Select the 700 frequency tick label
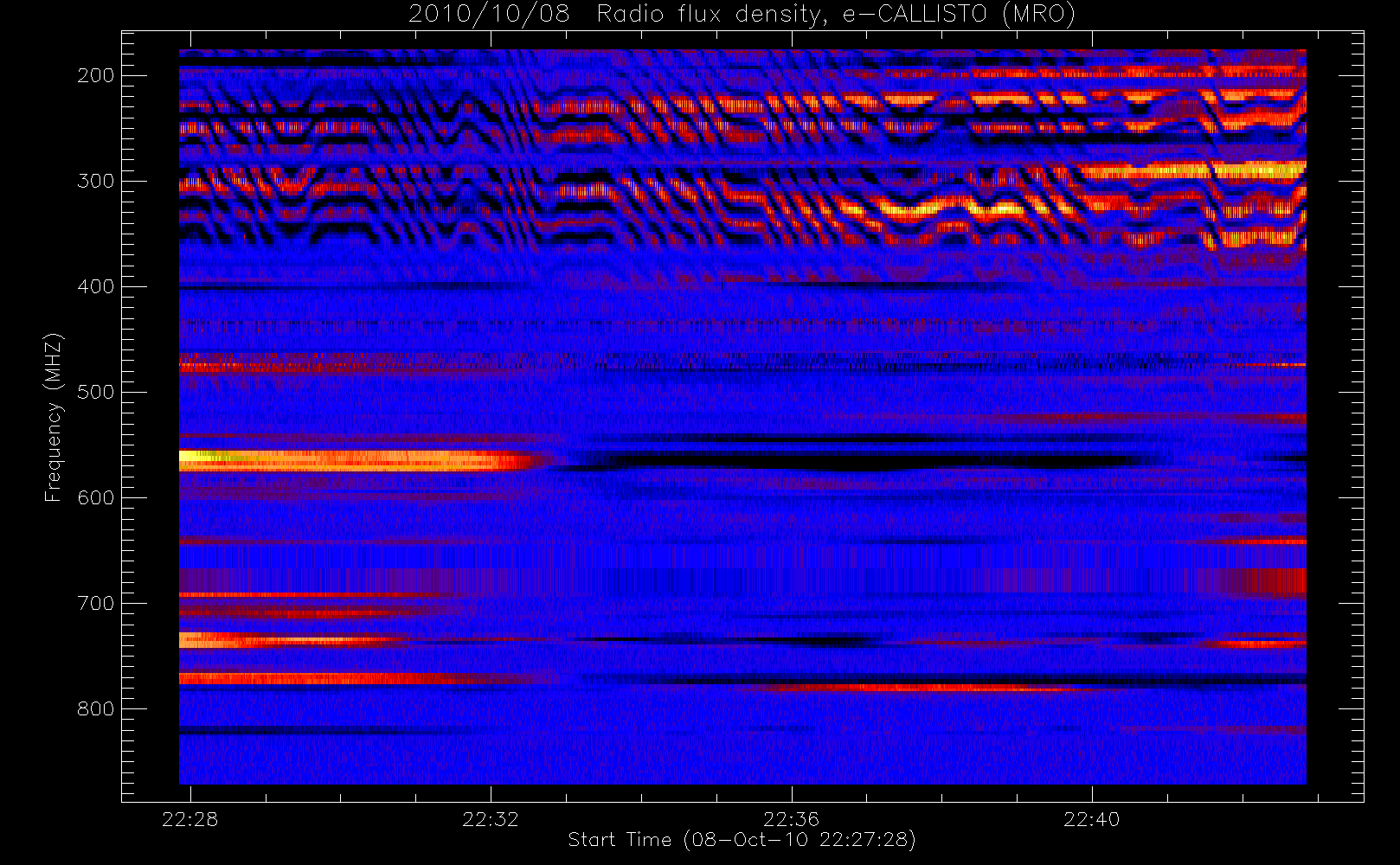This screenshot has width=1400, height=865. coord(95,603)
